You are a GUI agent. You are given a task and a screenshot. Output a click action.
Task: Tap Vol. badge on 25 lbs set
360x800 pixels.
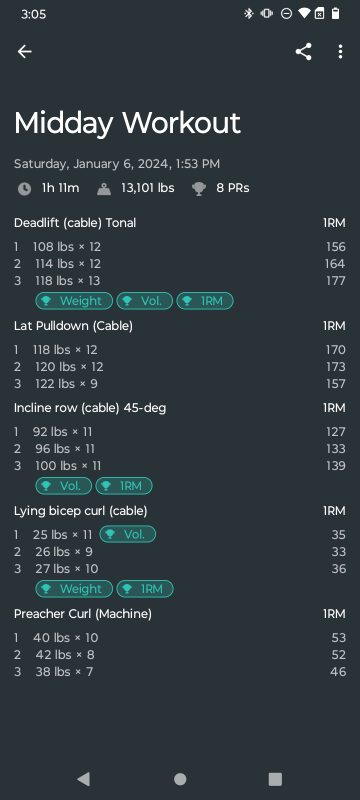(x=127, y=534)
